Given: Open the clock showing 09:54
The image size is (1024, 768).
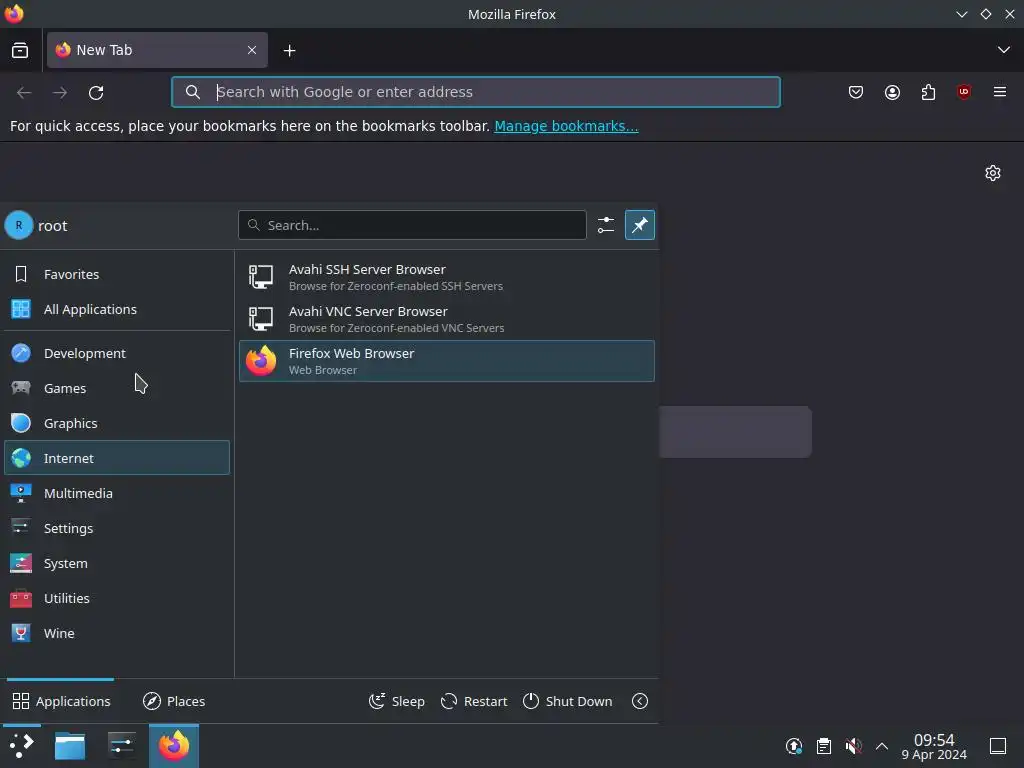Looking at the screenshot, I should [x=934, y=746].
